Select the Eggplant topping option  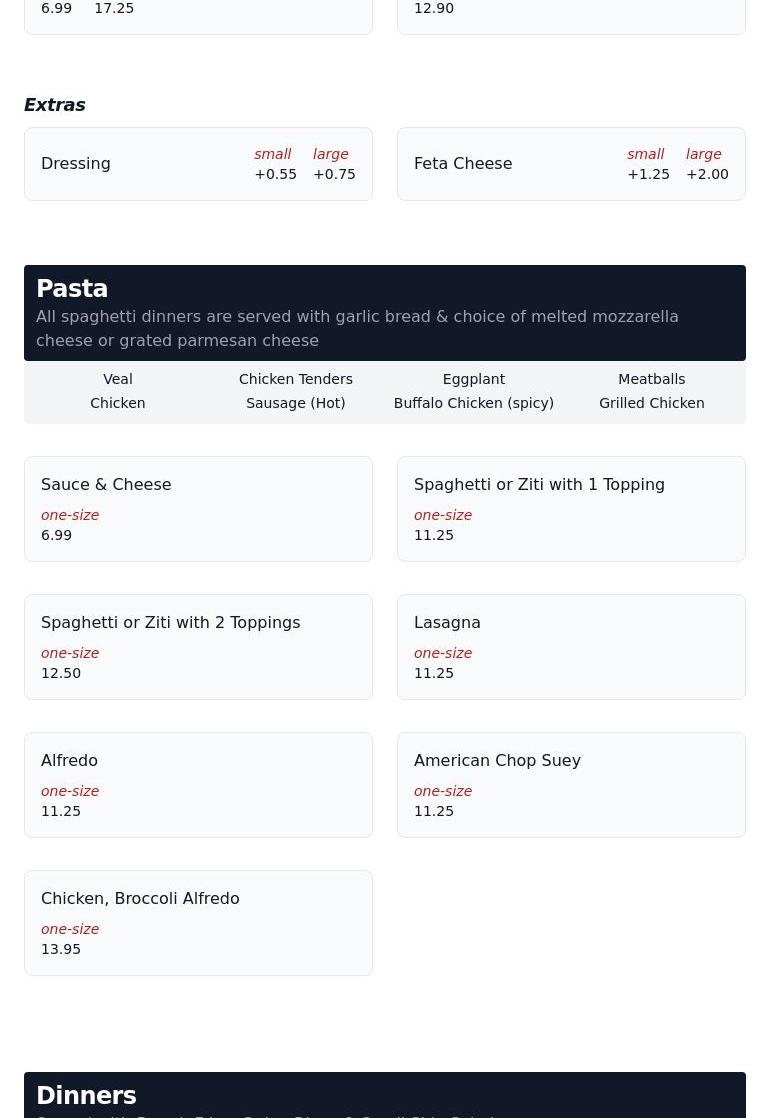pyautogui.click(x=474, y=379)
